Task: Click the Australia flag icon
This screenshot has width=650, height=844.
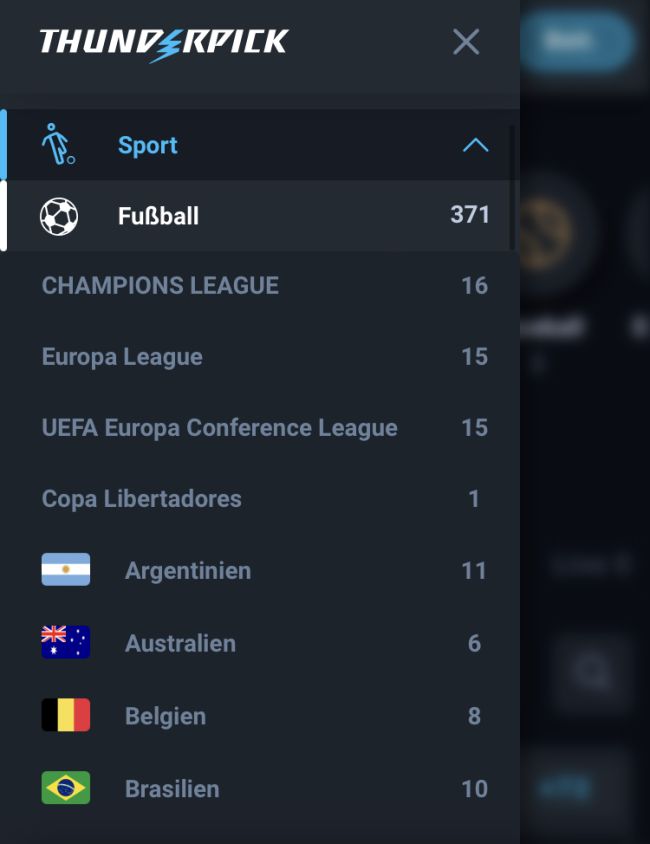Action: 66,642
